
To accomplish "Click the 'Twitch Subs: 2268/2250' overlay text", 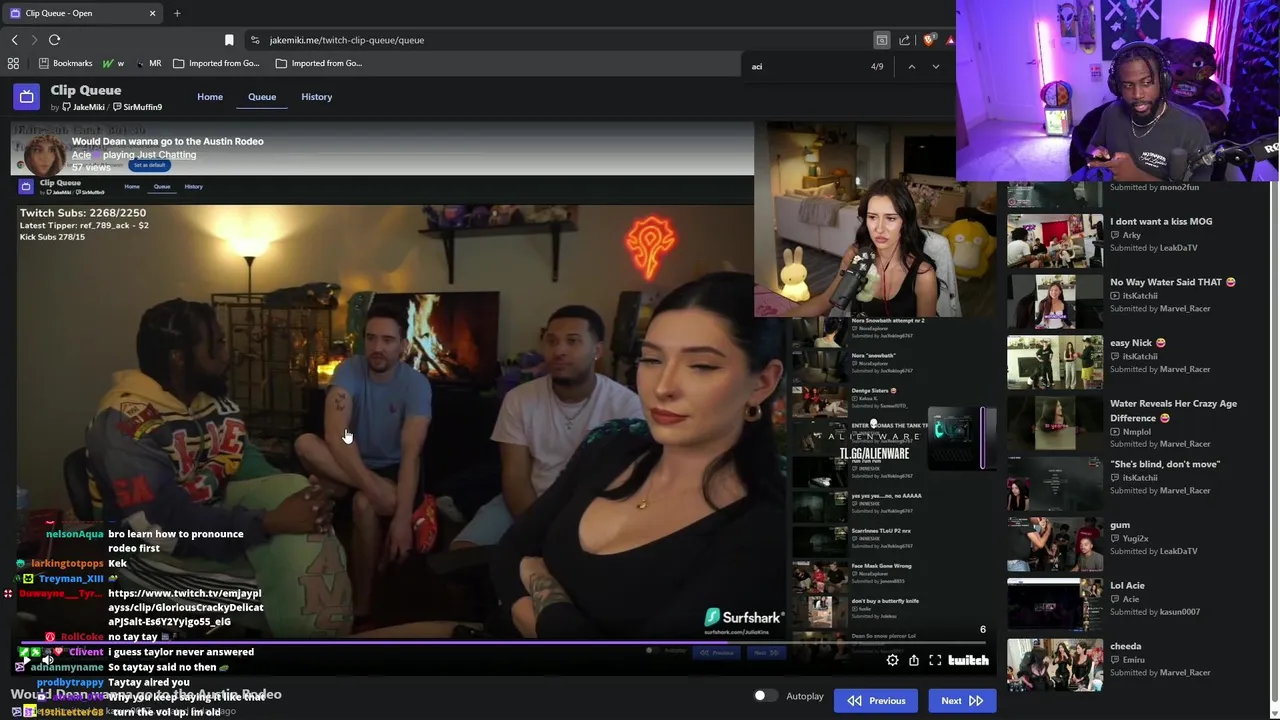I will point(83,213).
